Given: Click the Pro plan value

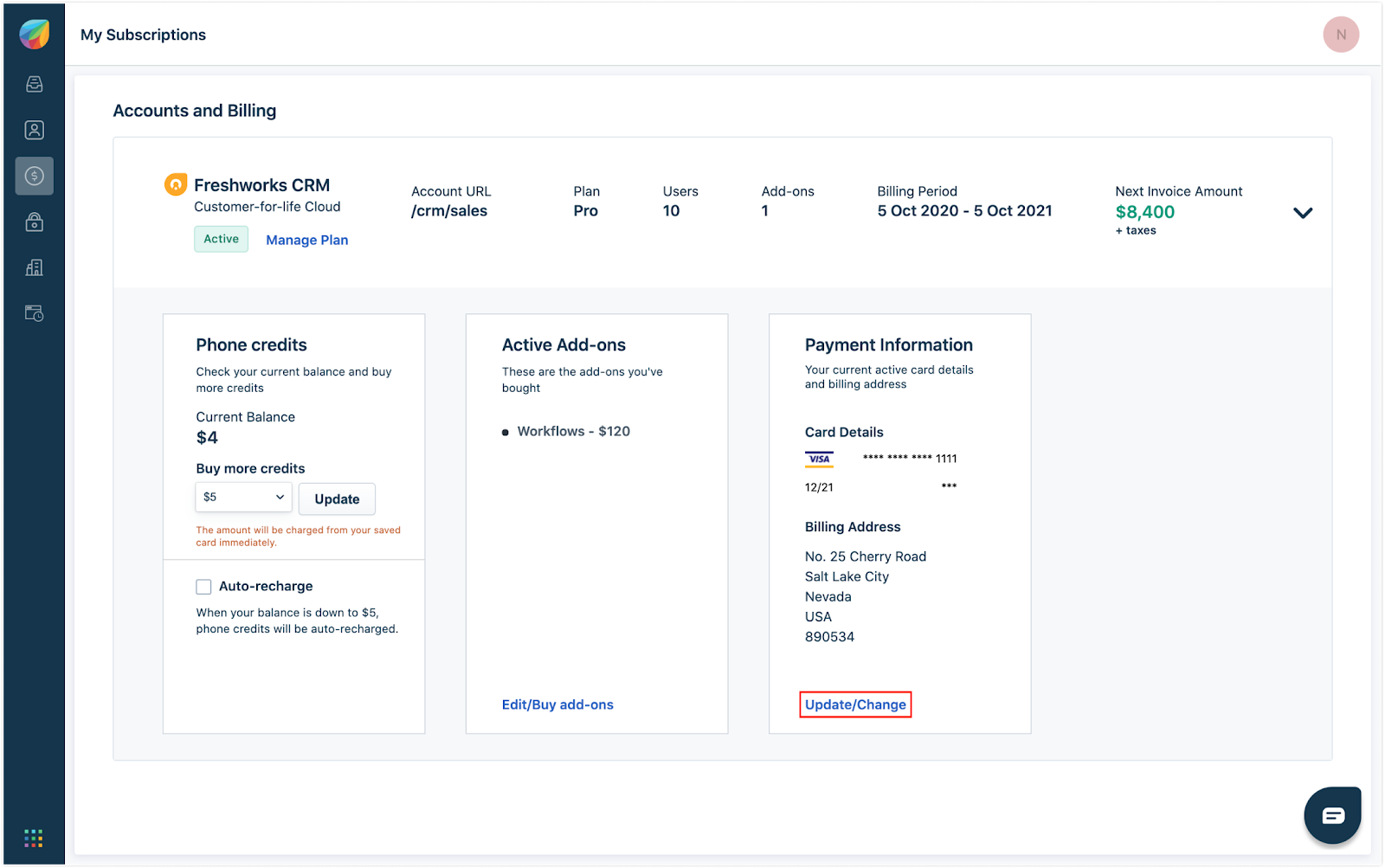Looking at the screenshot, I should [x=585, y=211].
